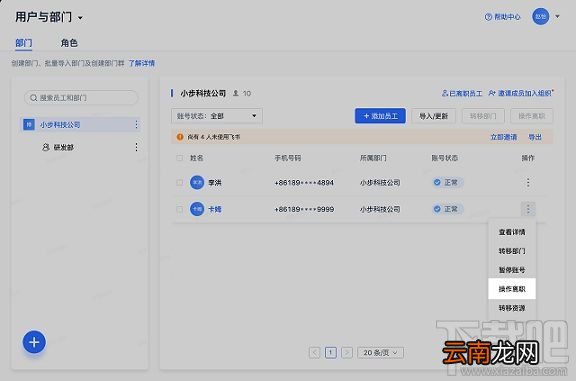Click the round blue plus button
The height and width of the screenshot is (381, 576).
[x=34, y=342]
